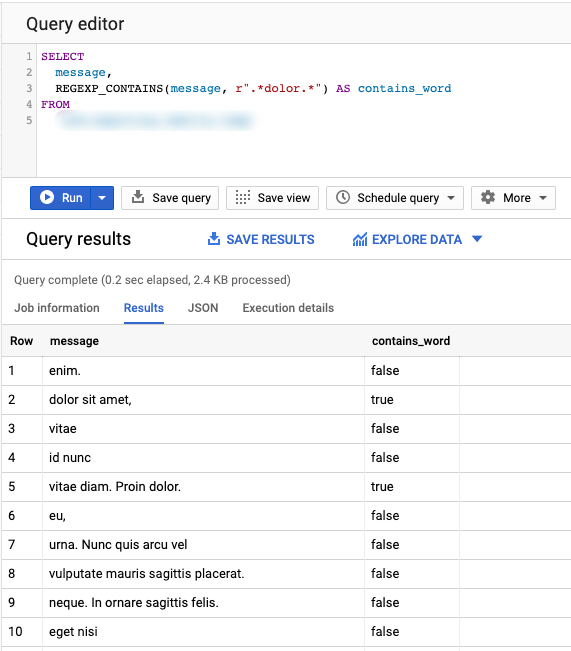This screenshot has width=571, height=651.
Task: Click the Save Results download icon
Action: pyautogui.click(x=213, y=239)
